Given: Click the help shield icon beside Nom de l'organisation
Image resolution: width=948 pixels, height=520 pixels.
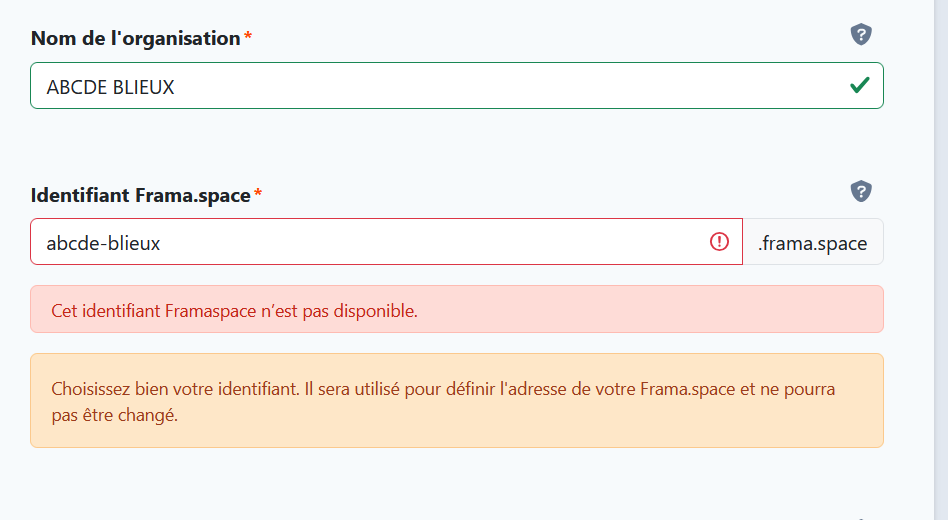Looking at the screenshot, I should click(x=861, y=35).
